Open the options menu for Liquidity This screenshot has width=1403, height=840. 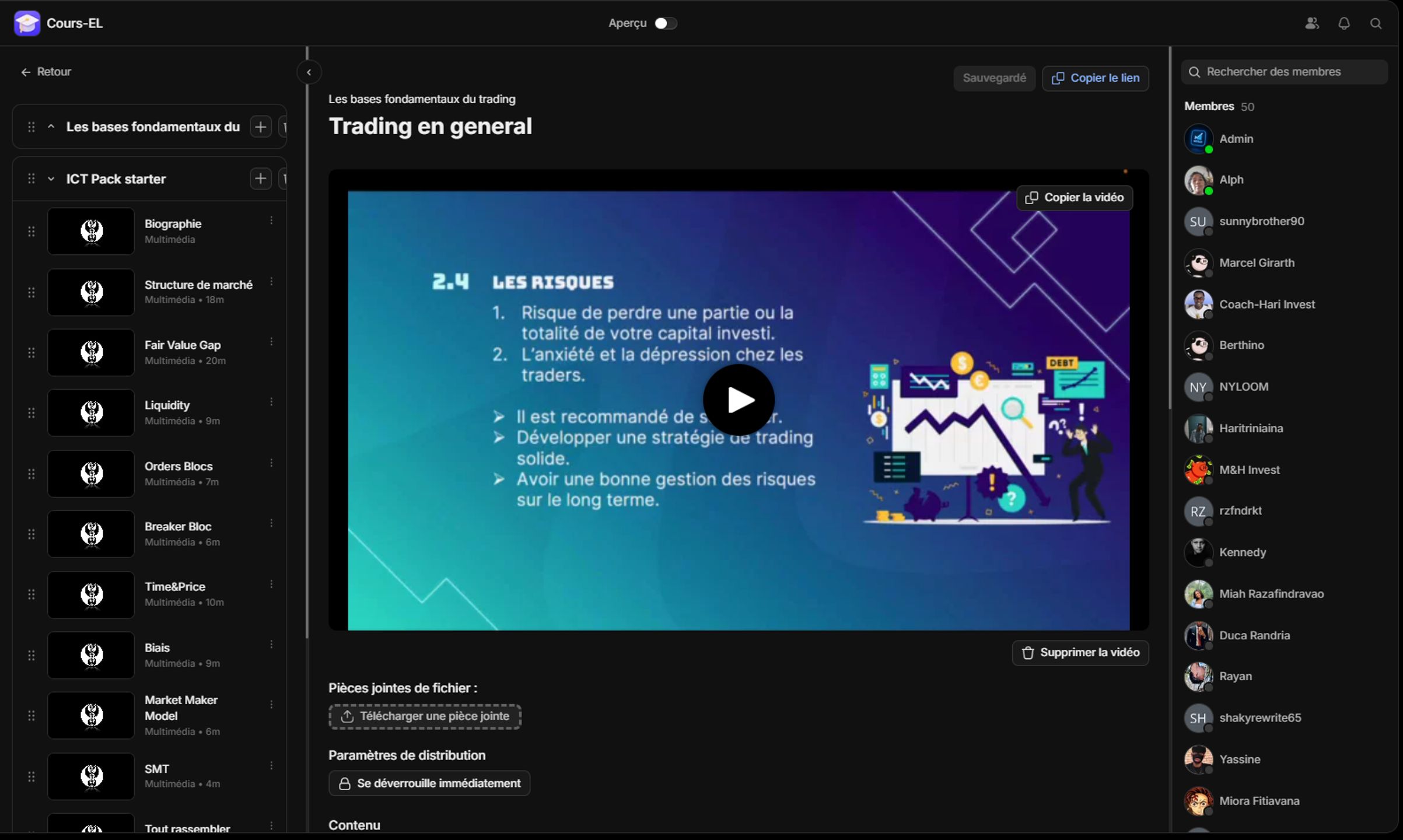[x=271, y=402]
